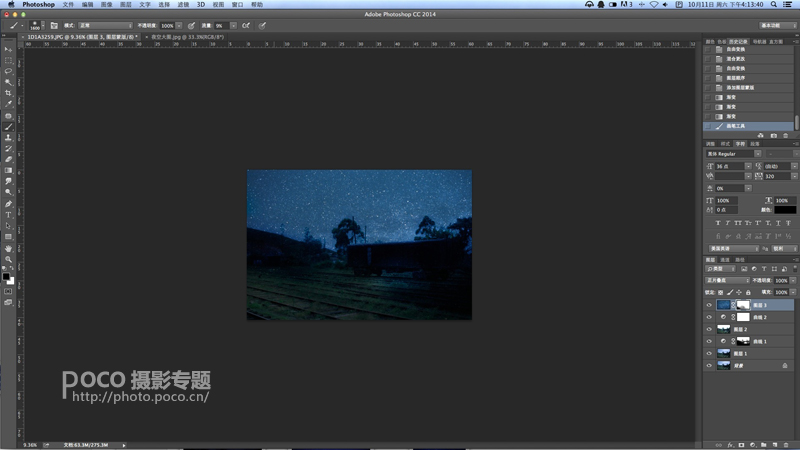This screenshot has width=800, height=450.
Task: Toggle visibility of 曲线 1 layer
Action: (x=709, y=341)
